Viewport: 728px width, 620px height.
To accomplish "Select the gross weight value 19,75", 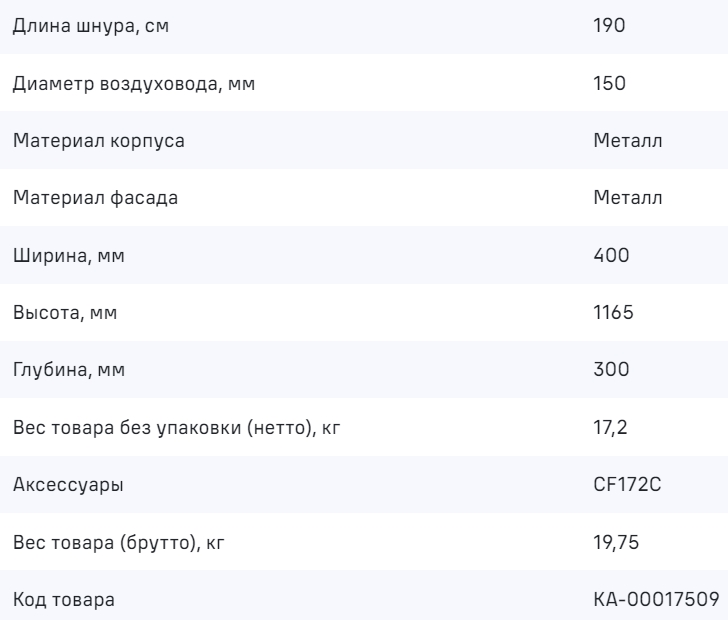I will pos(615,544).
